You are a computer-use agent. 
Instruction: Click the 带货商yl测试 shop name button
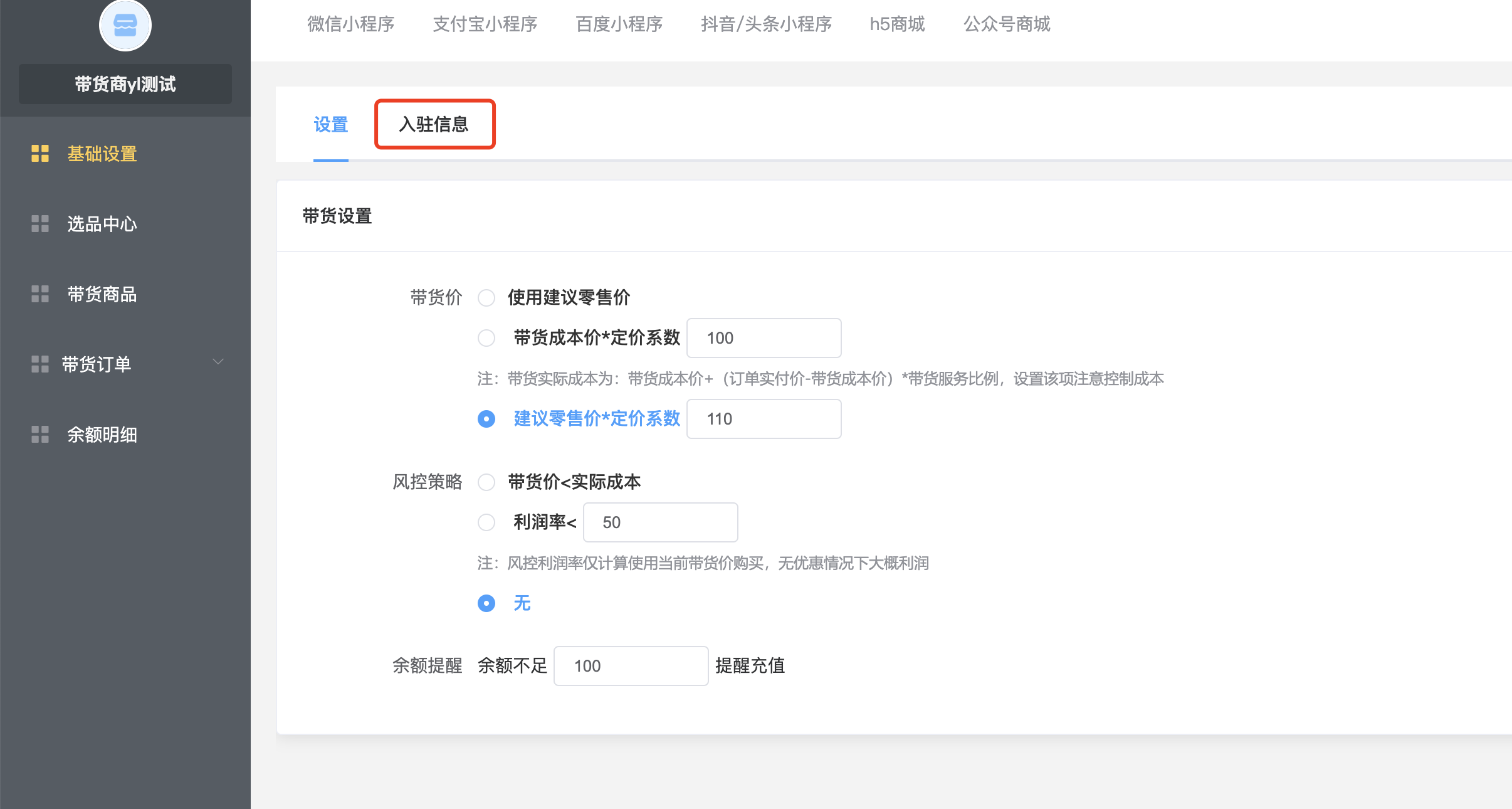(x=125, y=84)
